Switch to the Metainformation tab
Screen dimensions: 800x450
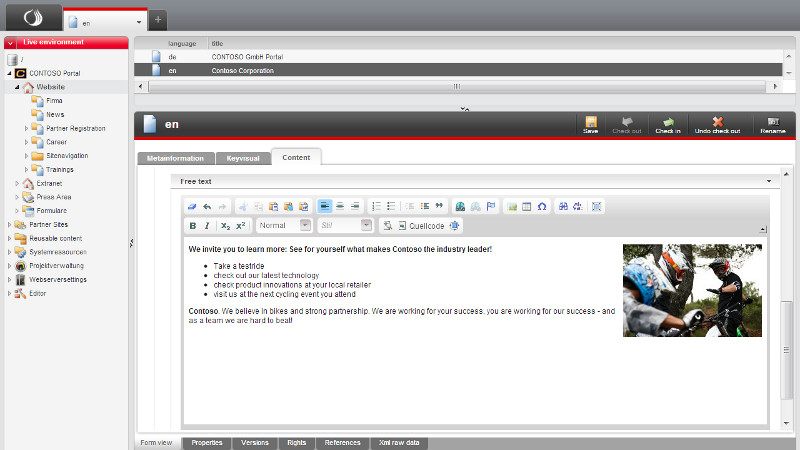pos(174,158)
